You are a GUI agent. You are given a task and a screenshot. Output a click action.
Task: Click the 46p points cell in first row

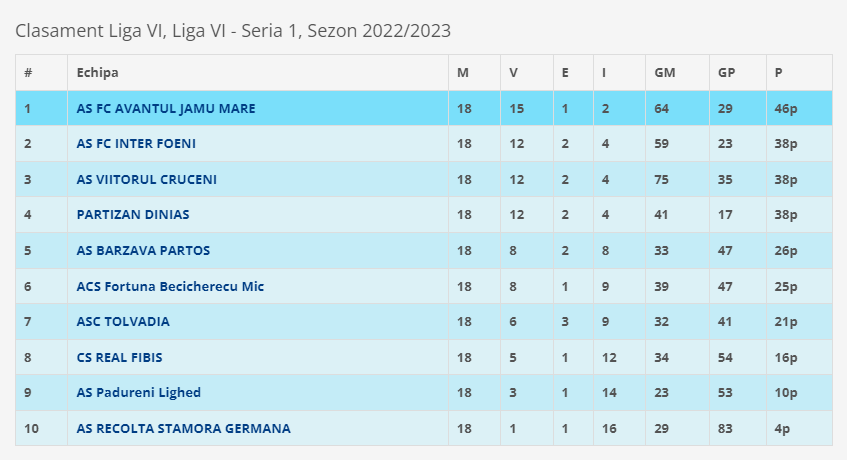pyautogui.click(x=786, y=108)
